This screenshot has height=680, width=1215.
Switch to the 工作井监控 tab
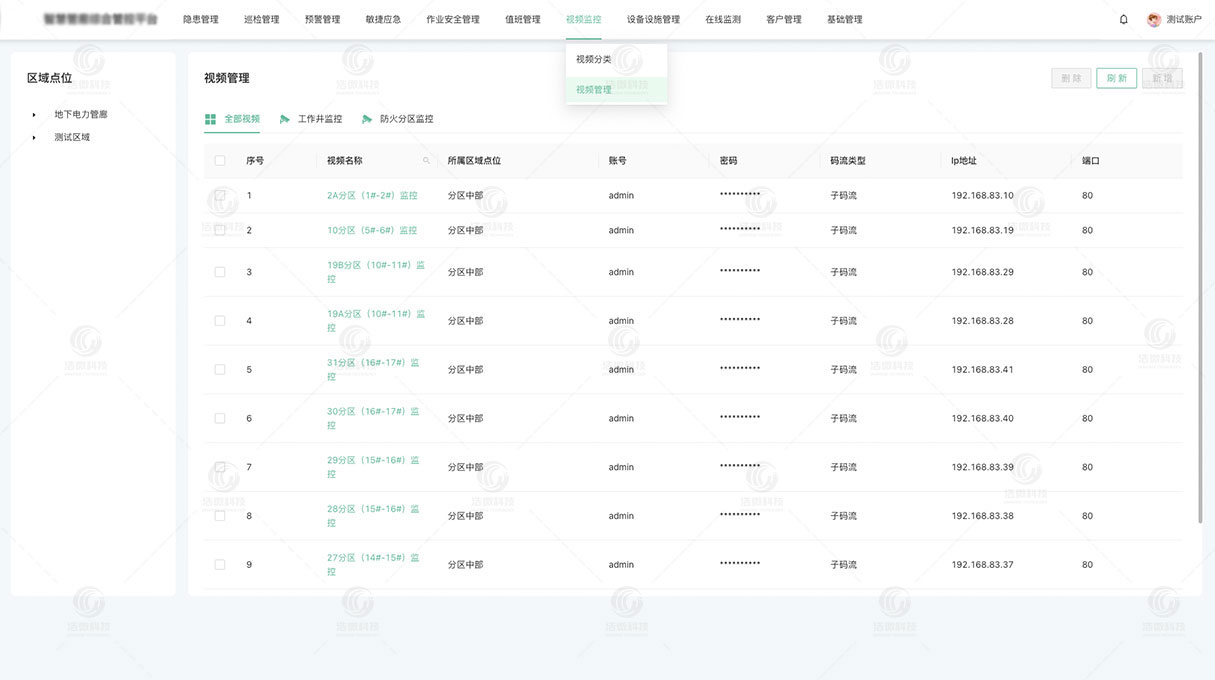pyautogui.click(x=318, y=118)
